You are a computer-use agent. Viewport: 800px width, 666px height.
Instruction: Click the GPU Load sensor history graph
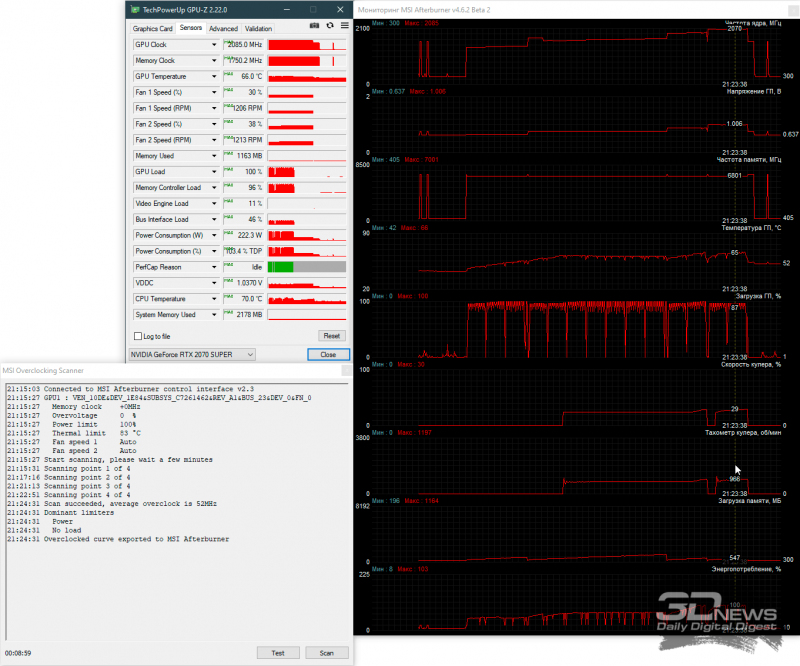tap(307, 172)
